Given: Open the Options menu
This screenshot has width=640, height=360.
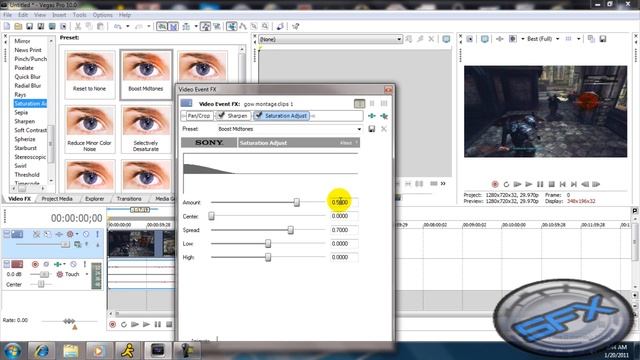Looking at the screenshot, I should pyautogui.click(x=102, y=15).
